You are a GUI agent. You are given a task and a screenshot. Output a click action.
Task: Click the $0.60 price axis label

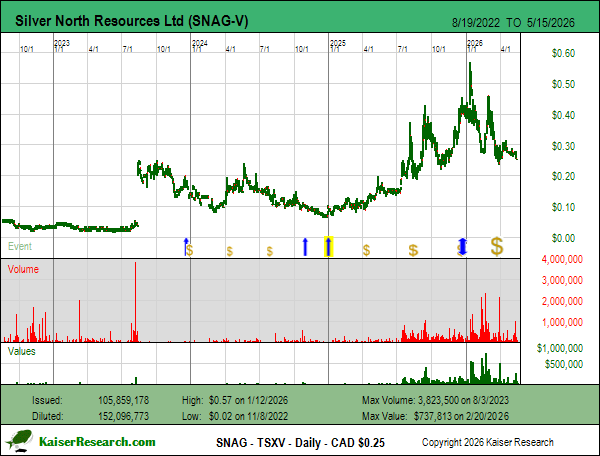pyautogui.click(x=563, y=53)
